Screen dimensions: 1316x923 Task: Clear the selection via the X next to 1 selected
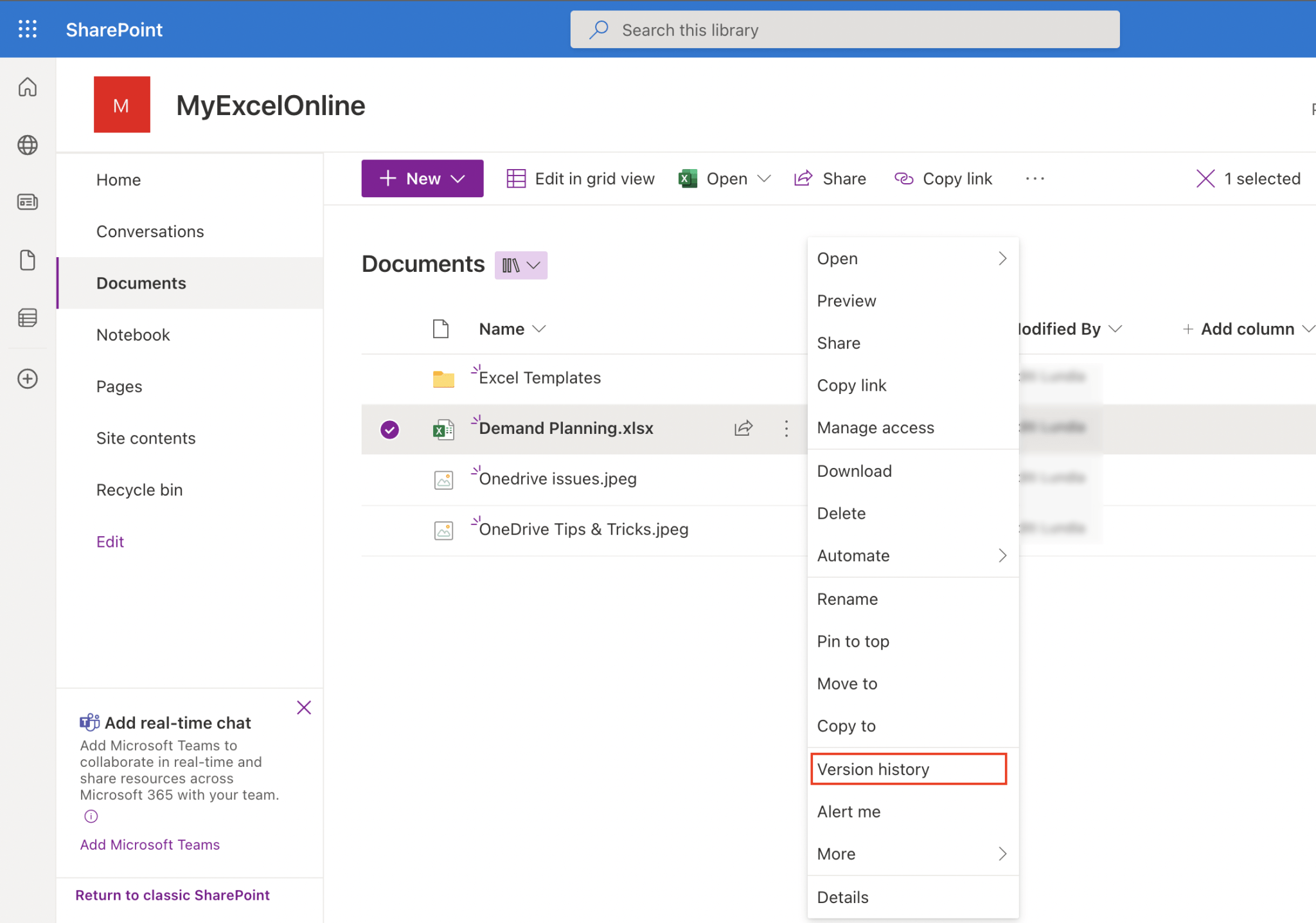click(x=1205, y=178)
